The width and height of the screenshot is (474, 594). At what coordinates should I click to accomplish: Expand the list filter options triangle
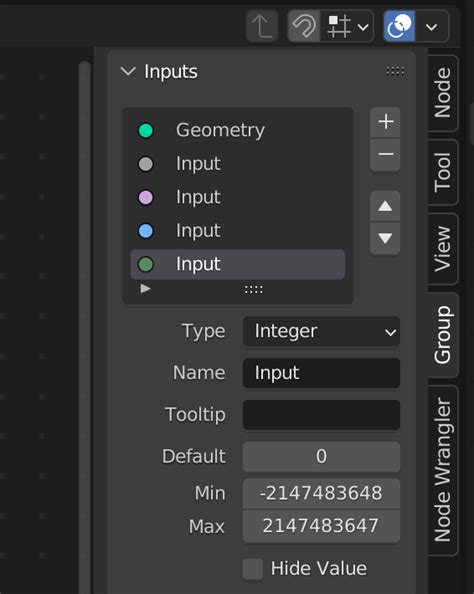click(145, 289)
